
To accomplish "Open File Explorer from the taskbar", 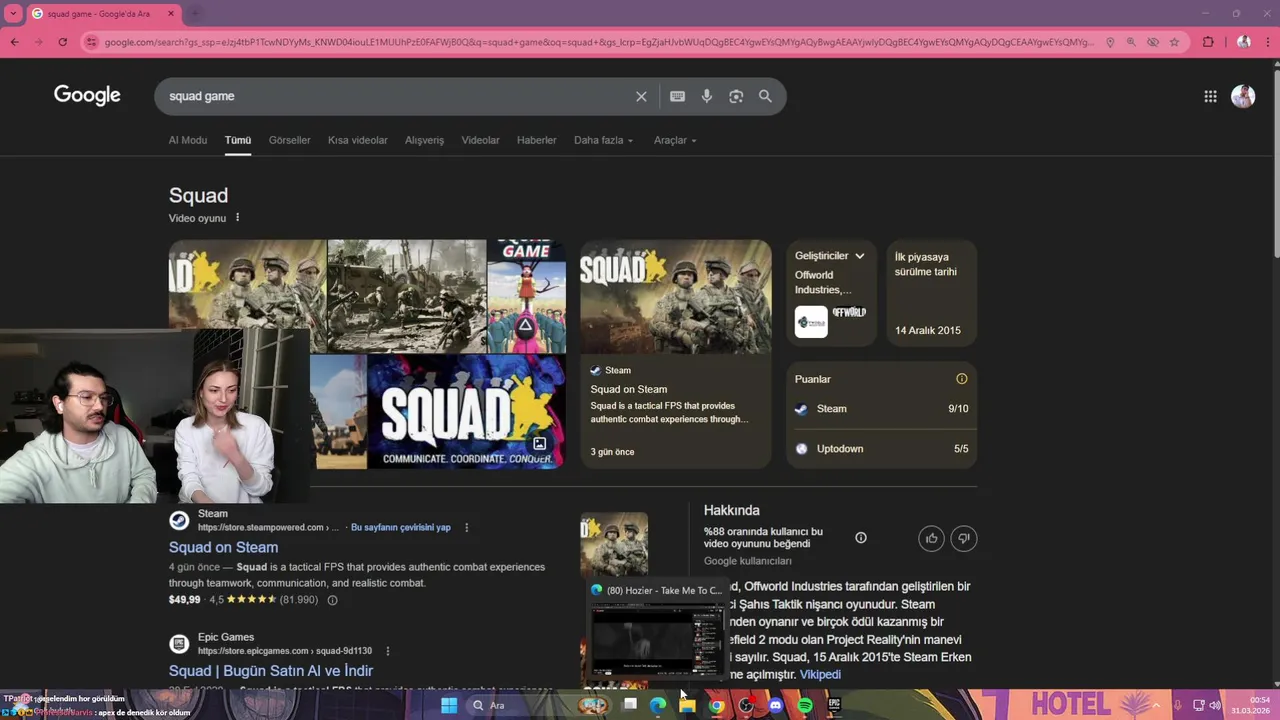I will [687, 706].
